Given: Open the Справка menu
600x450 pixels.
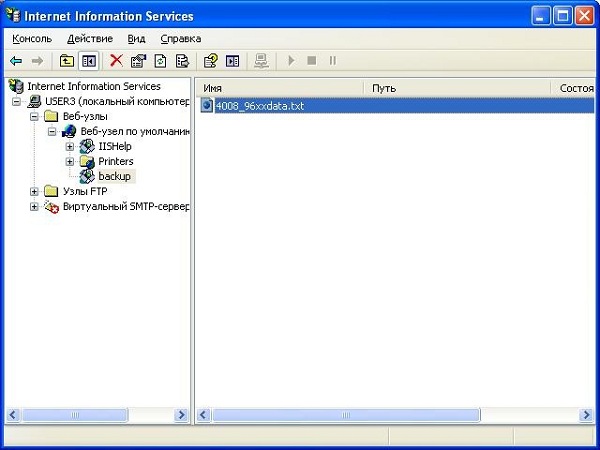Looking at the screenshot, I should click(x=181, y=39).
